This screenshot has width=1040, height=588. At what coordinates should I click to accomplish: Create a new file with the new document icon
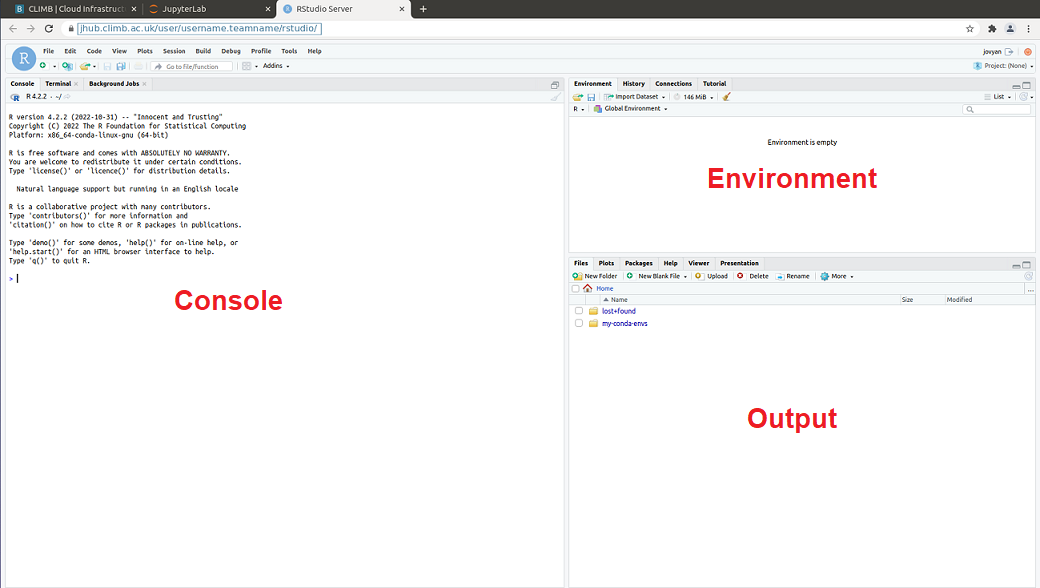click(x=43, y=65)
